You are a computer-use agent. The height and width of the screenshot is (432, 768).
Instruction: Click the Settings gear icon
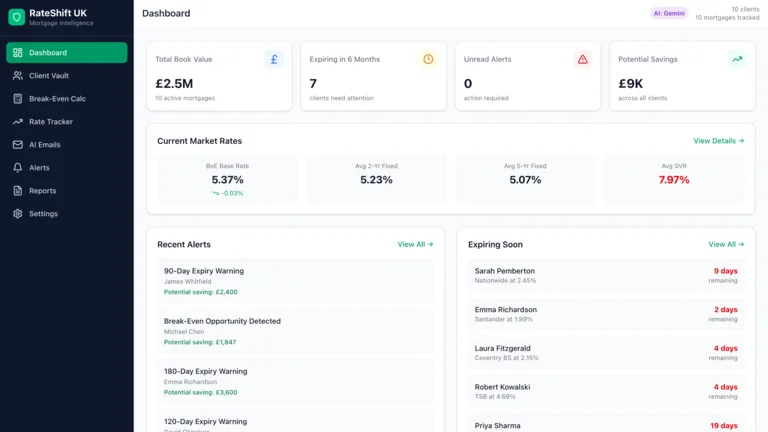tap(18, 214)
